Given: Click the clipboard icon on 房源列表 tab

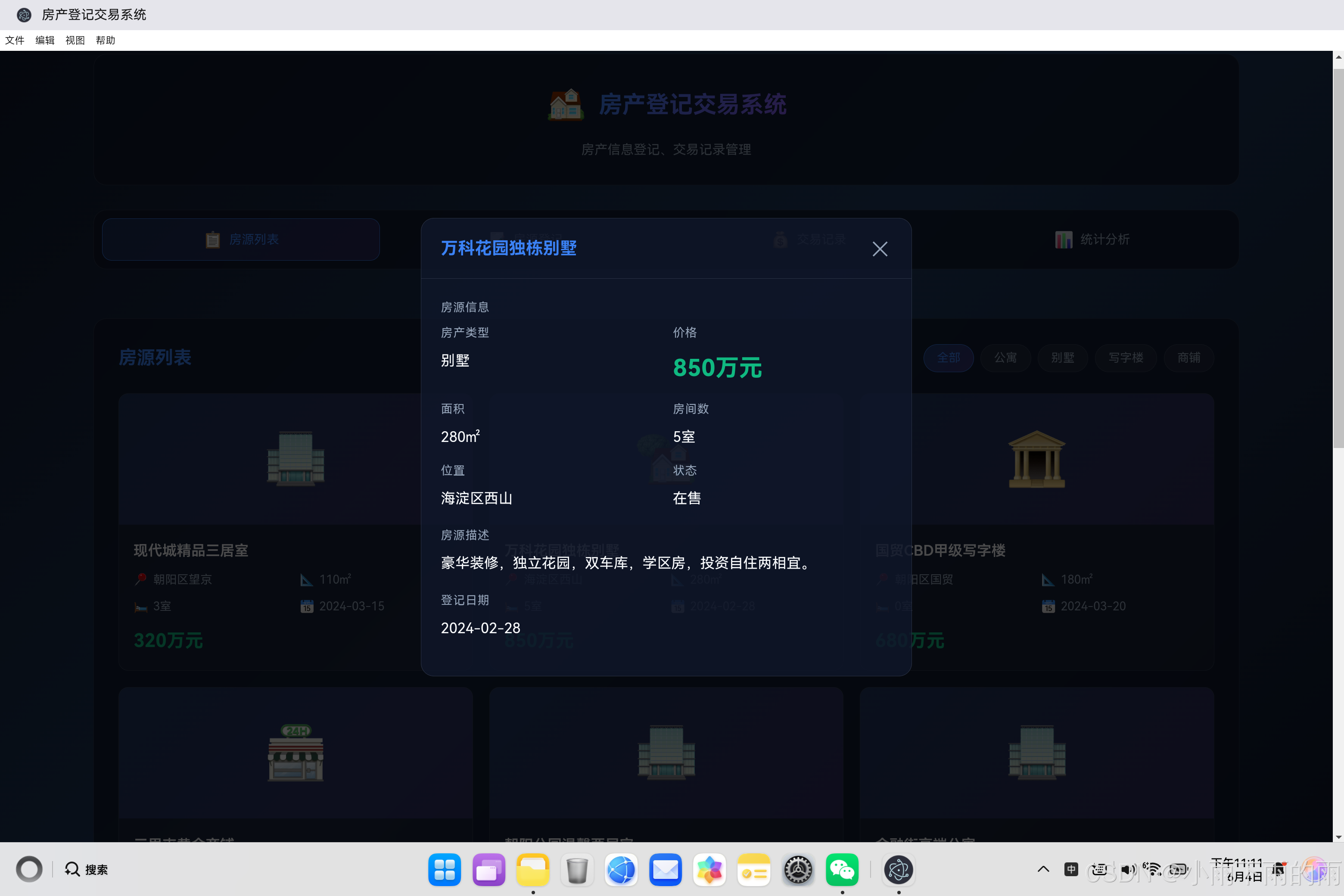Looking at the screenshot, I should [212, 240].
